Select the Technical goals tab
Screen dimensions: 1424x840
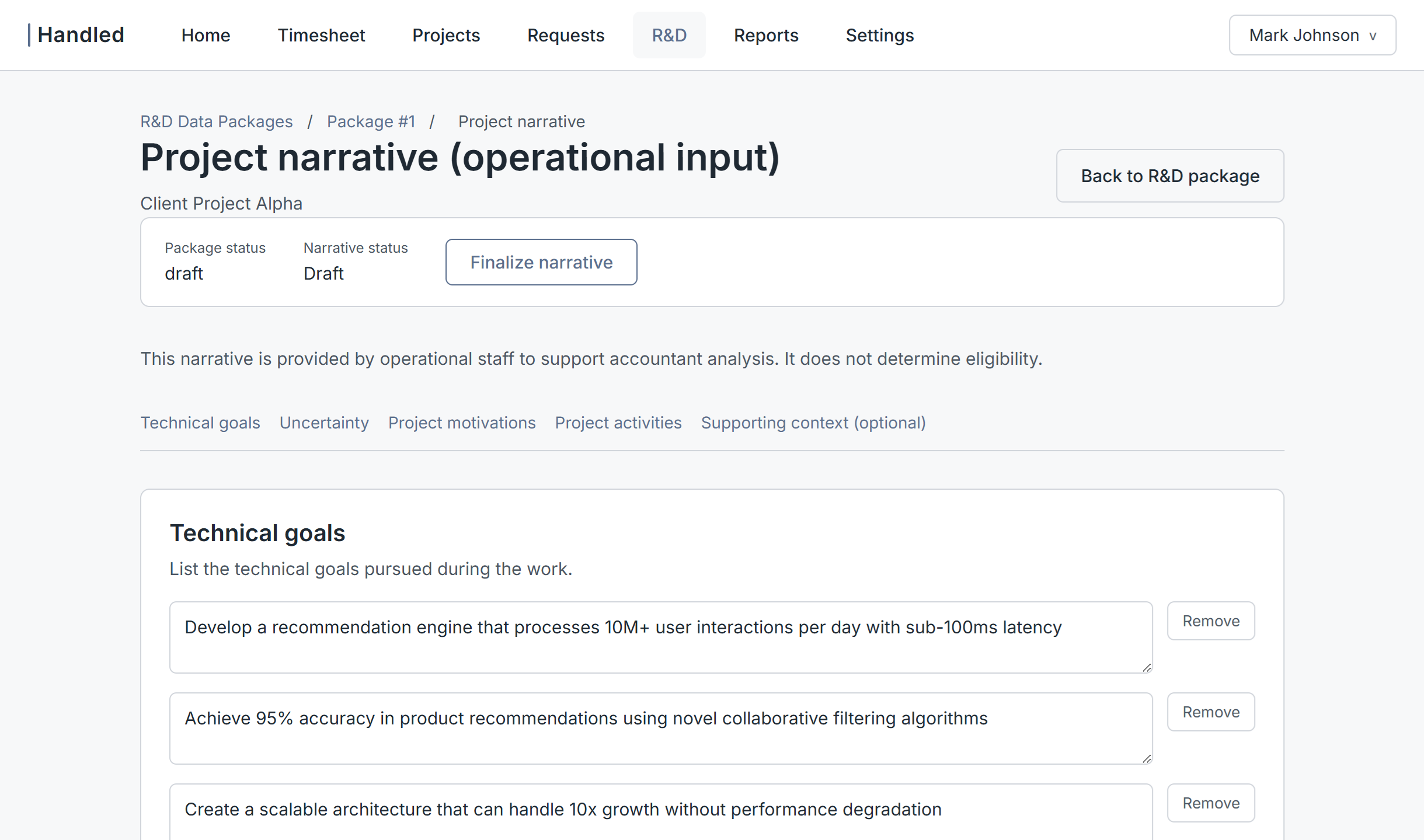[200, 423]
